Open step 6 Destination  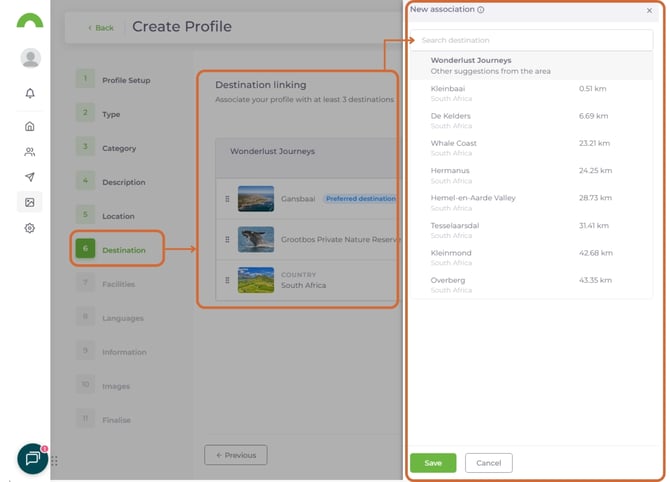click(116, 250)
